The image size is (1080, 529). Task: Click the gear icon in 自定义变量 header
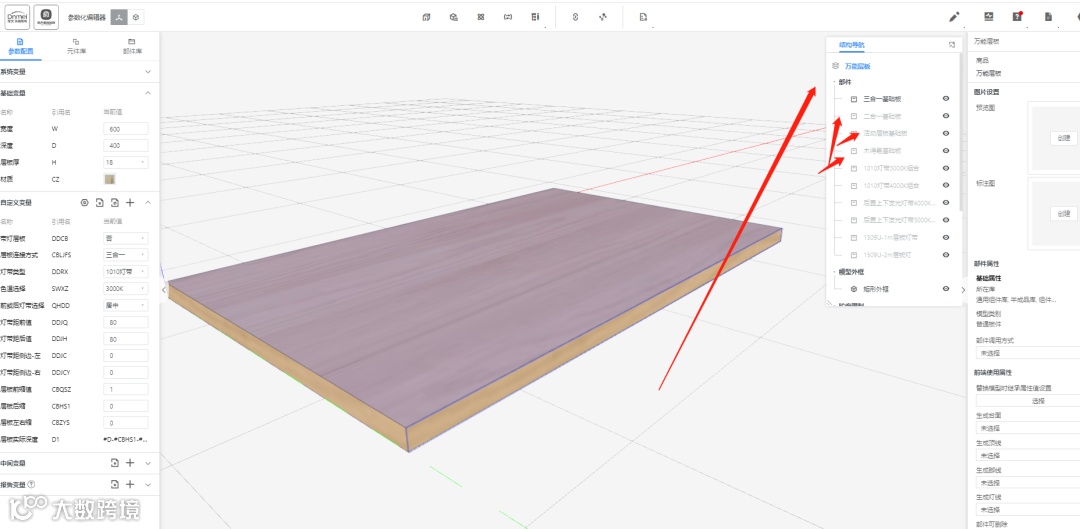tap(85, 203)
